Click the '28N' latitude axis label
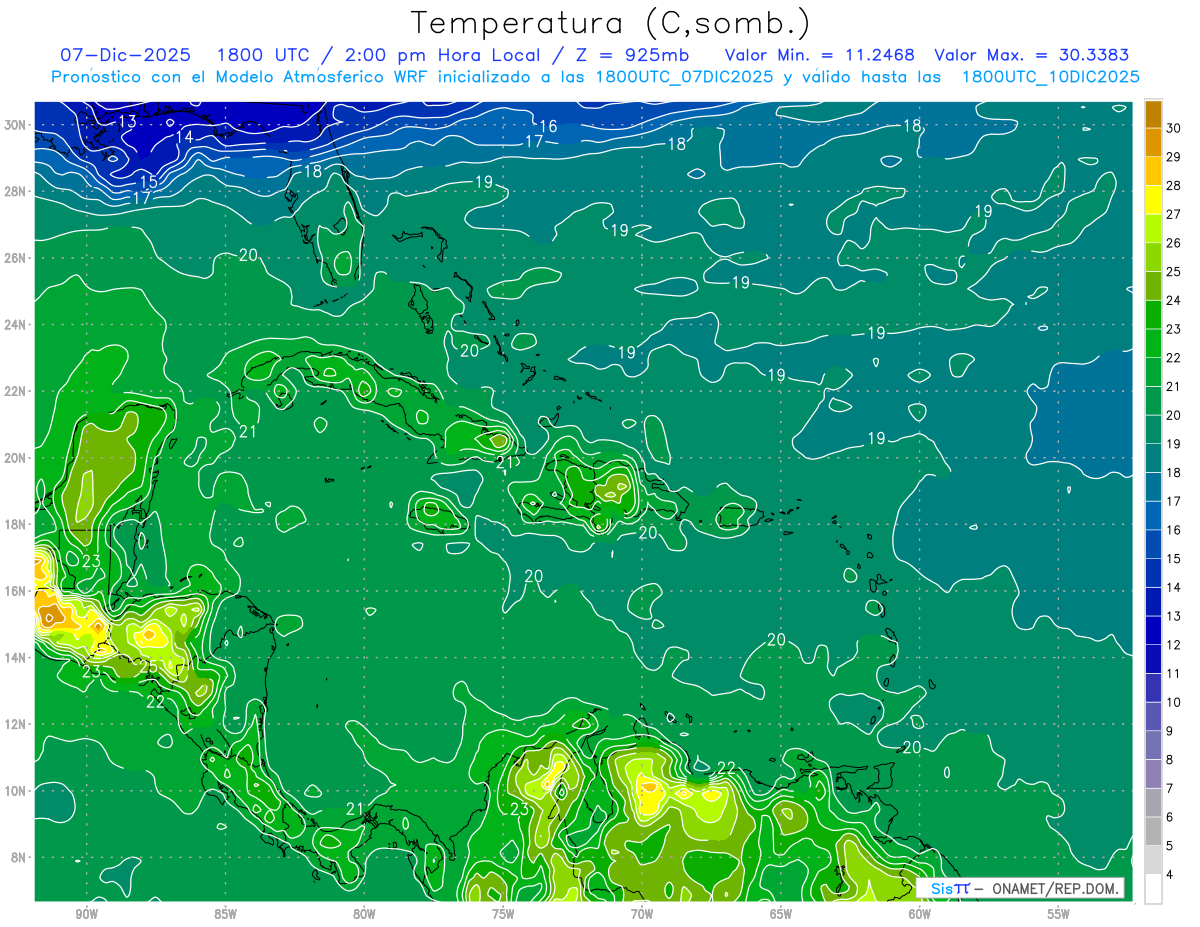This screenshot has width=1200, height=927. [x=16, y=191]
